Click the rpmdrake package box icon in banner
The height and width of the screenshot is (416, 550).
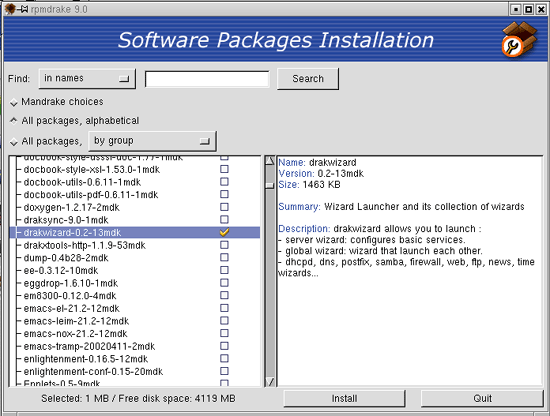click(519, 39)
